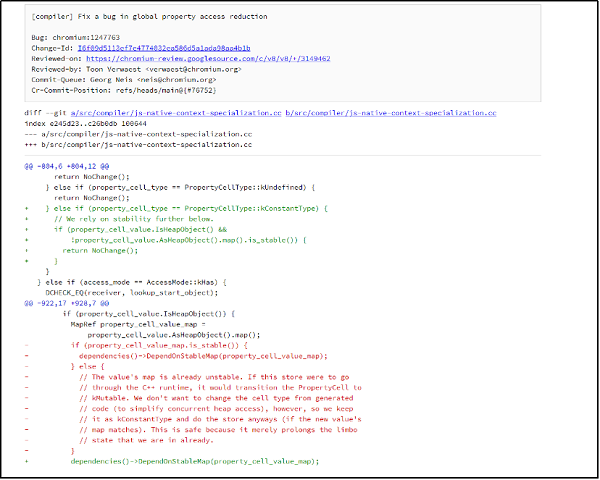600x480 pixels.
Task: Click the 'Cr-Commit-Position: refs/heads/main' line
Action: pos(124,90)
